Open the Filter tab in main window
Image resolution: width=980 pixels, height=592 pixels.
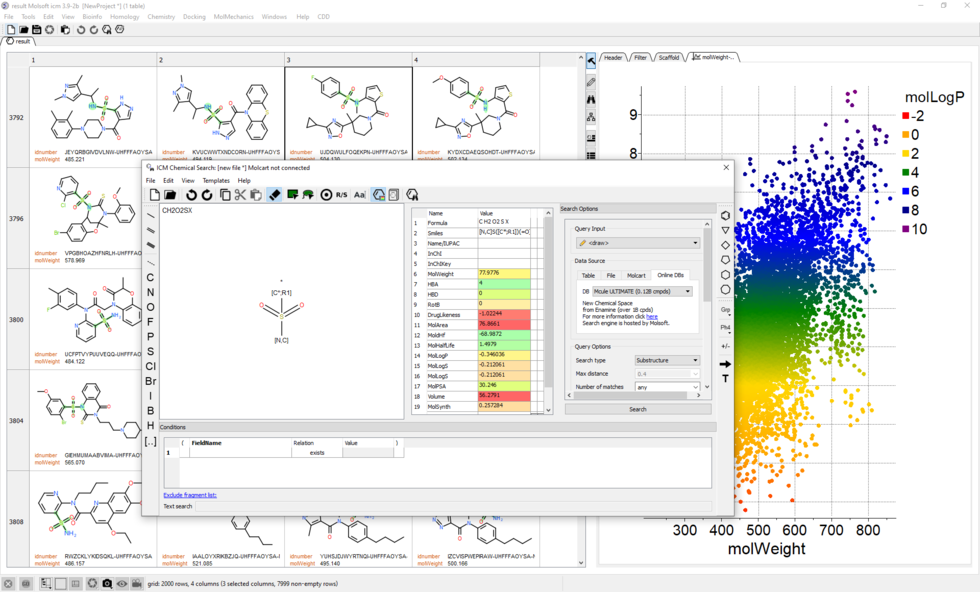tap(641, 58)
